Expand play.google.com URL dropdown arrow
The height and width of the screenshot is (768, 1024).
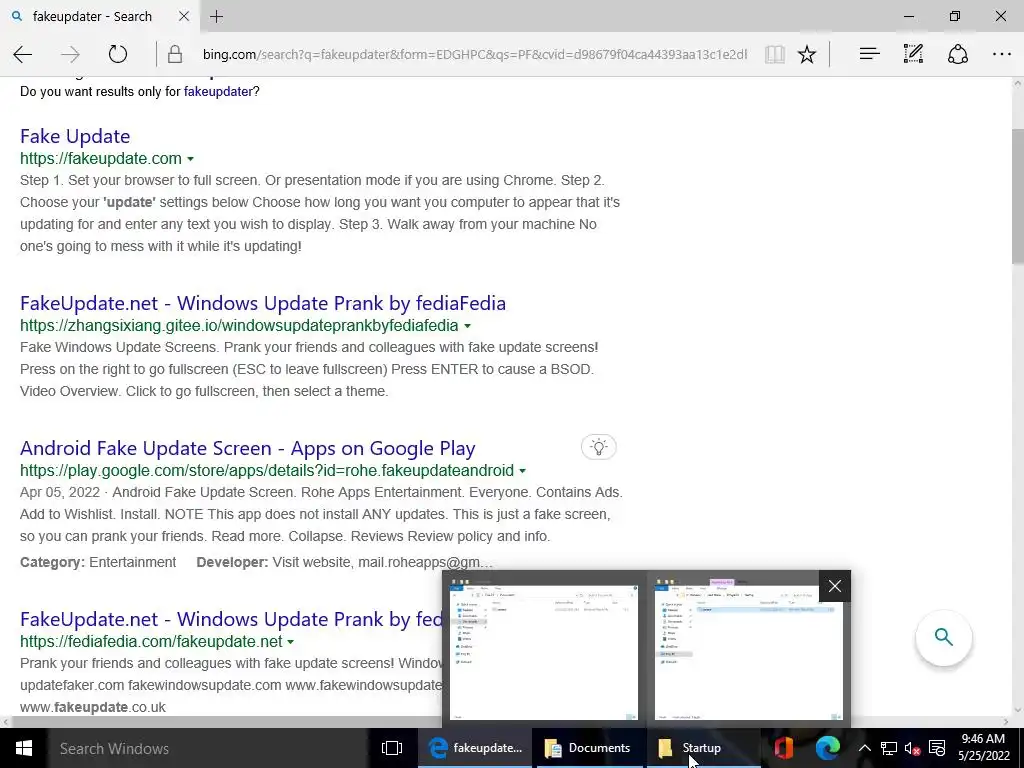pos(522,471)
